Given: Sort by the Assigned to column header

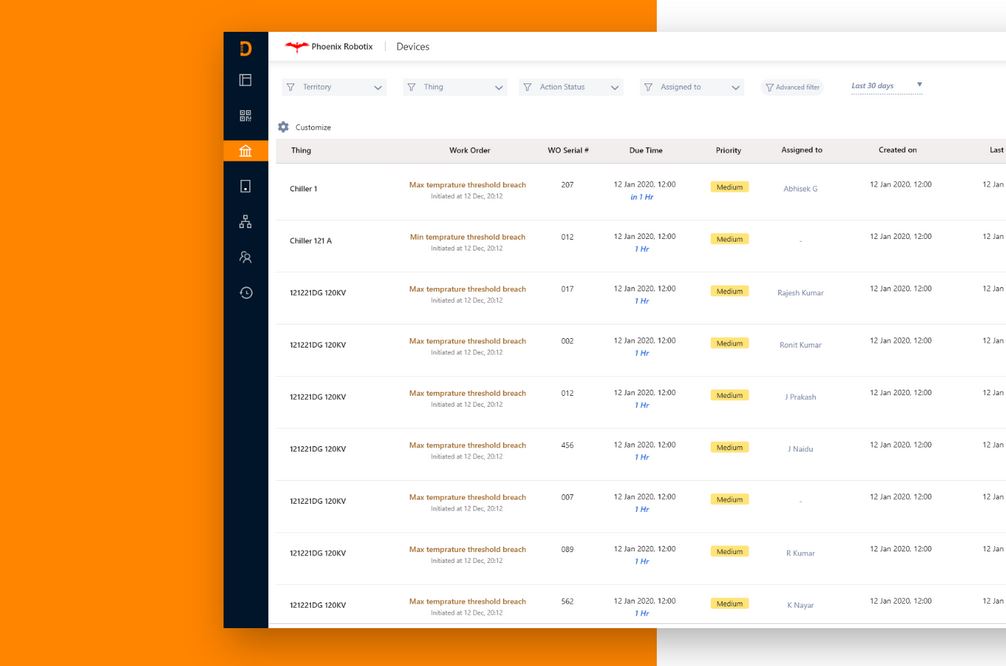Looking at the screenshot, I should point(801,150).
